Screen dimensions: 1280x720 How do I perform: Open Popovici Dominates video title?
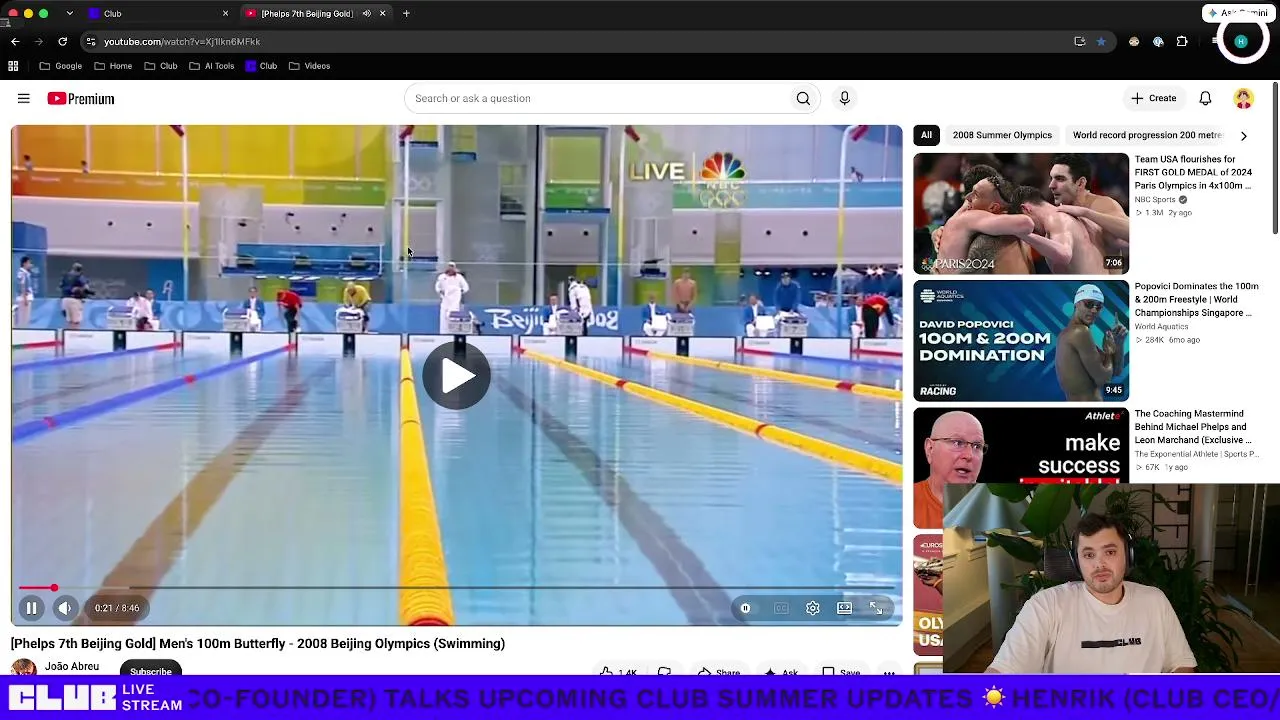pyautogui.click(x=1196, y=299)
